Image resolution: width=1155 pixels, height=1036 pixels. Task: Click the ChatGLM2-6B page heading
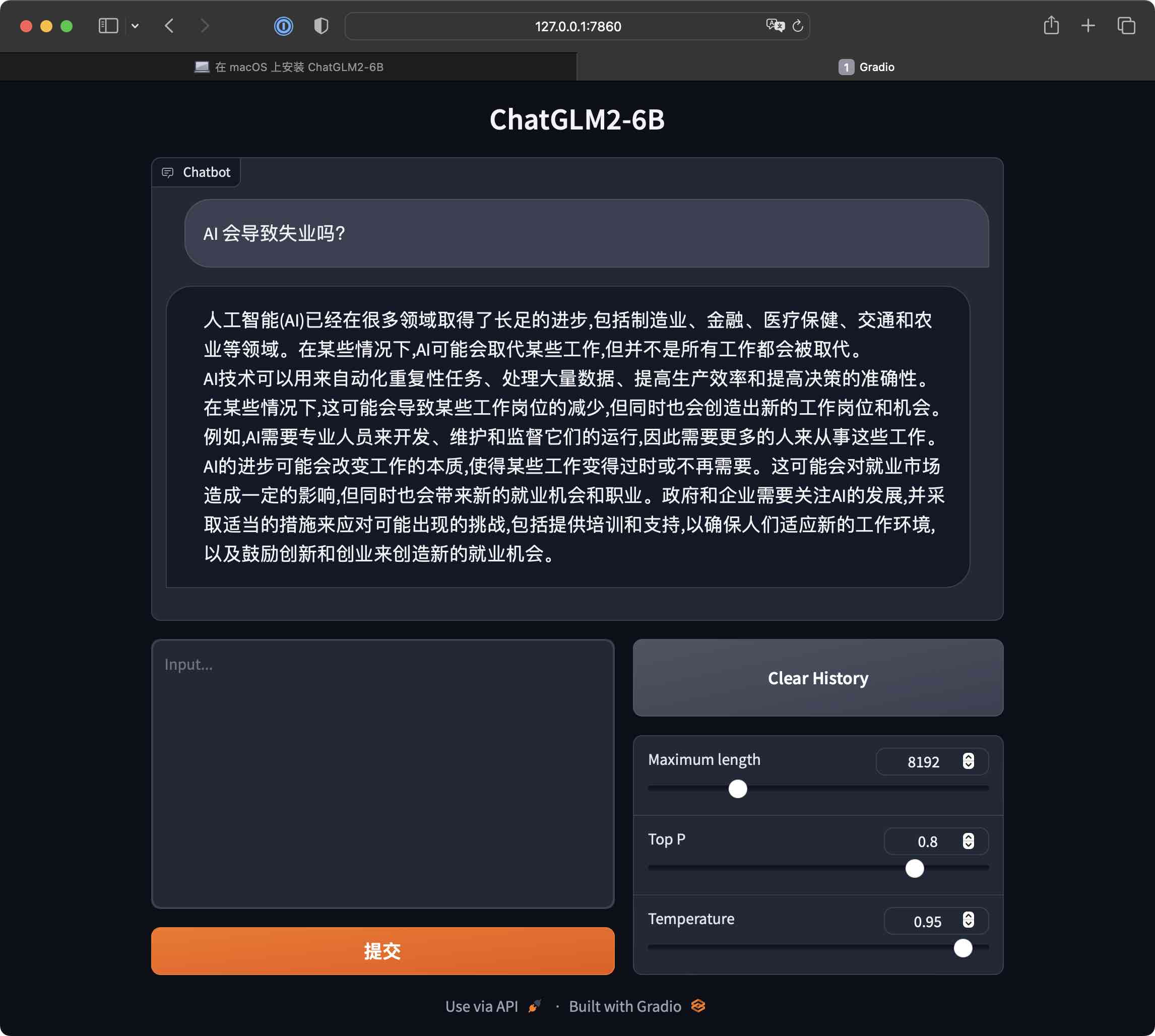point(577,119)
